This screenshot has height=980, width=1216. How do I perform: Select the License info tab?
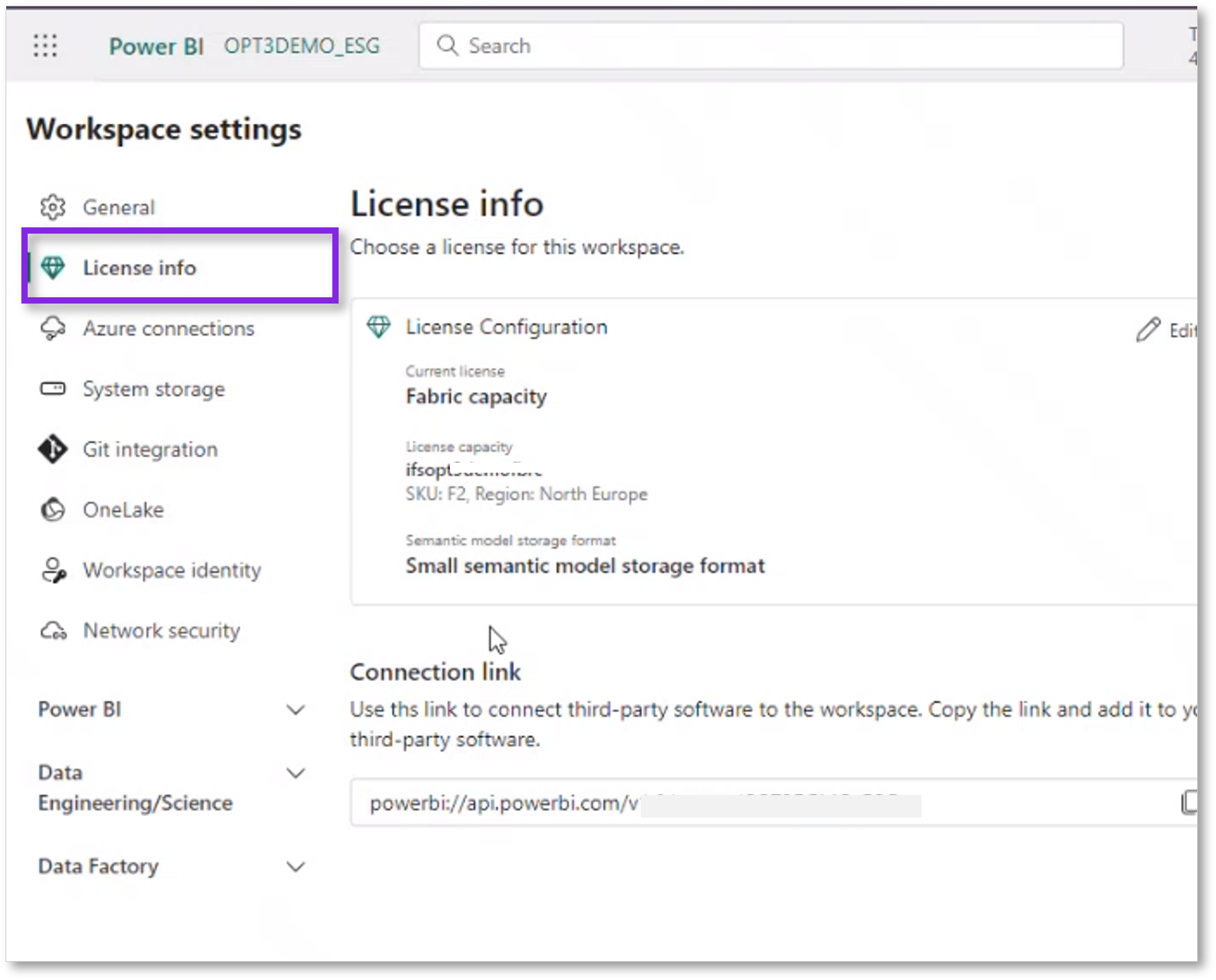(180, 267)
